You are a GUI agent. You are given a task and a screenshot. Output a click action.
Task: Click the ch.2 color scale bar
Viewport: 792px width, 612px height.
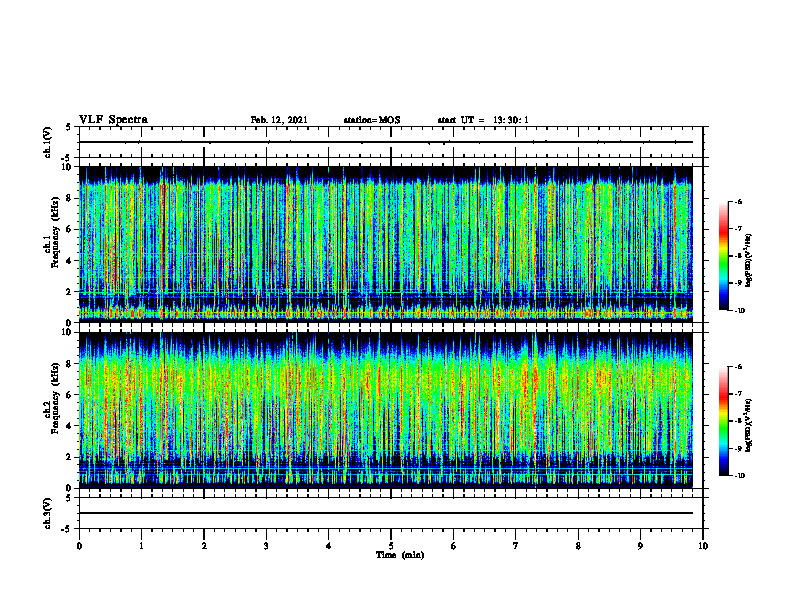(723, 421)
